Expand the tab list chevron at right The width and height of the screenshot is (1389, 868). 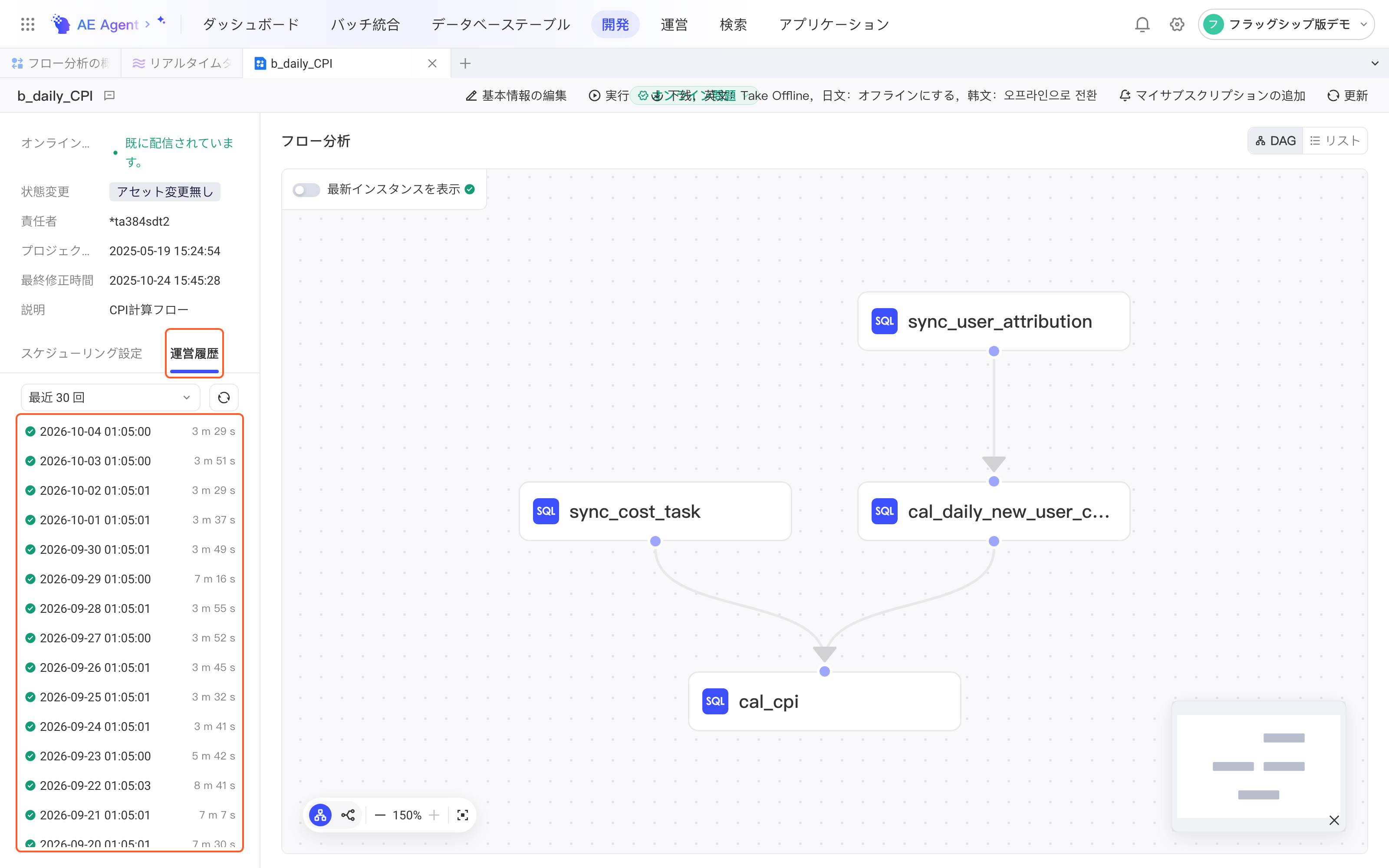tap(1375, 63)
